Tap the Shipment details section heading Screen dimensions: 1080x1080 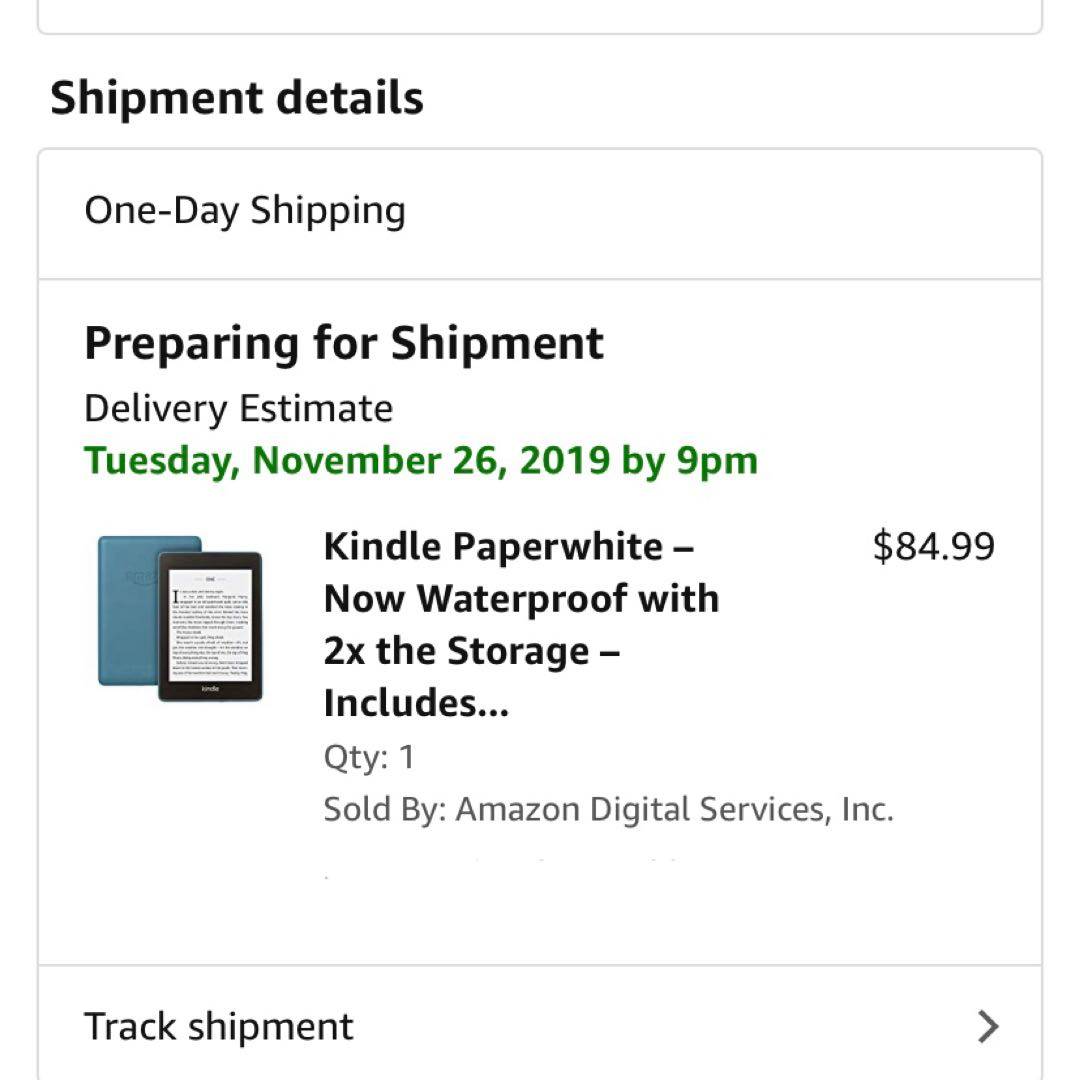[x=237, y=98]
